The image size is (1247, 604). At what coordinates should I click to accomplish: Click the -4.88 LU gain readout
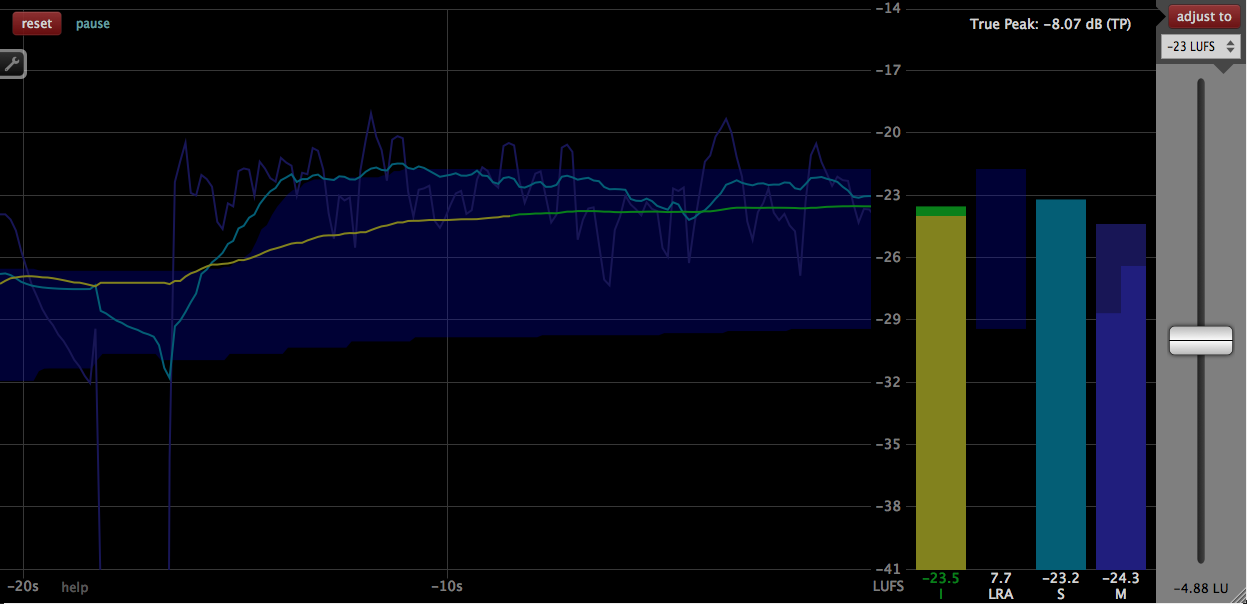pos(1200,588)
